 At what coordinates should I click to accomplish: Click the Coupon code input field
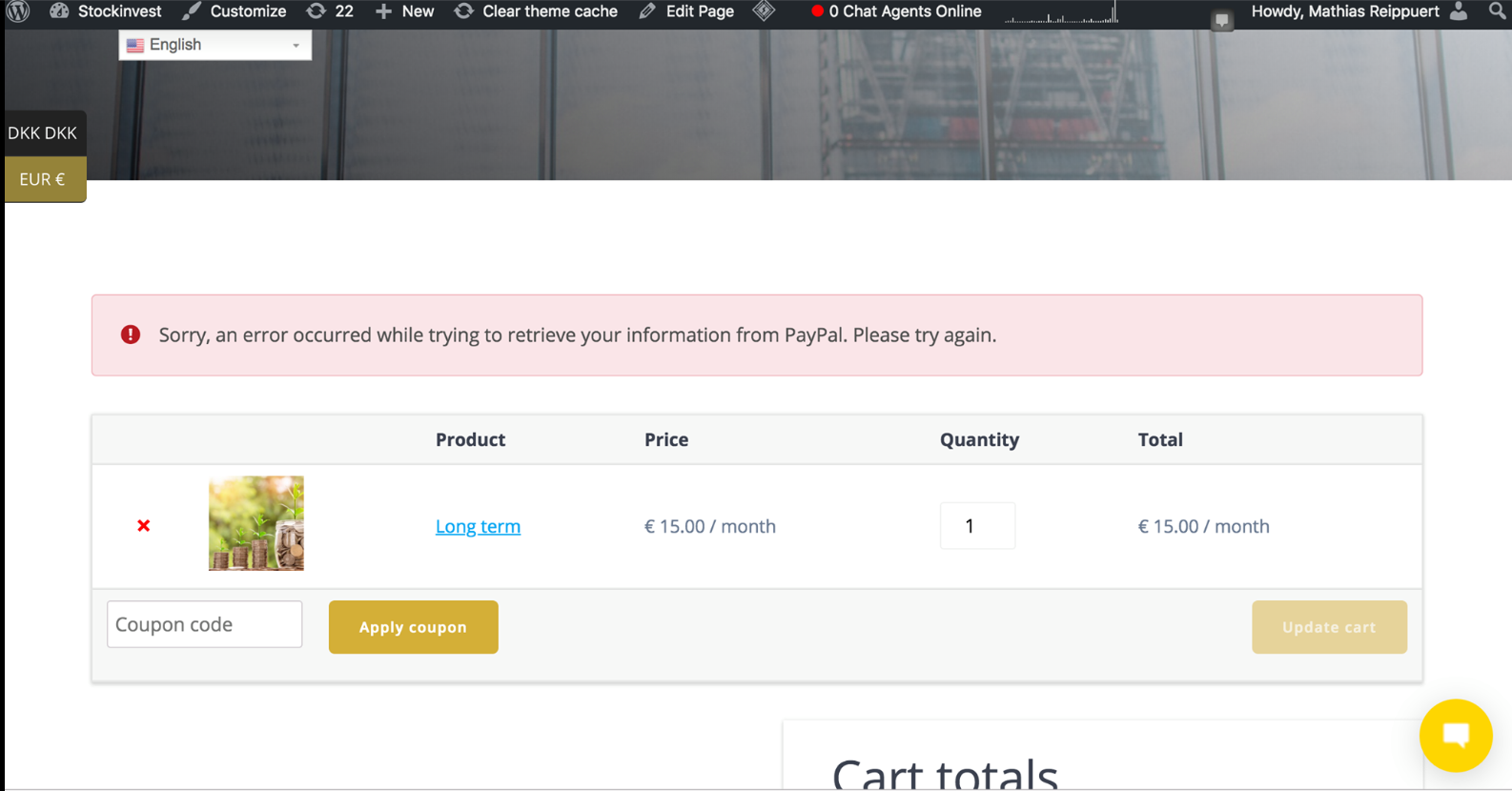(204, 624)
